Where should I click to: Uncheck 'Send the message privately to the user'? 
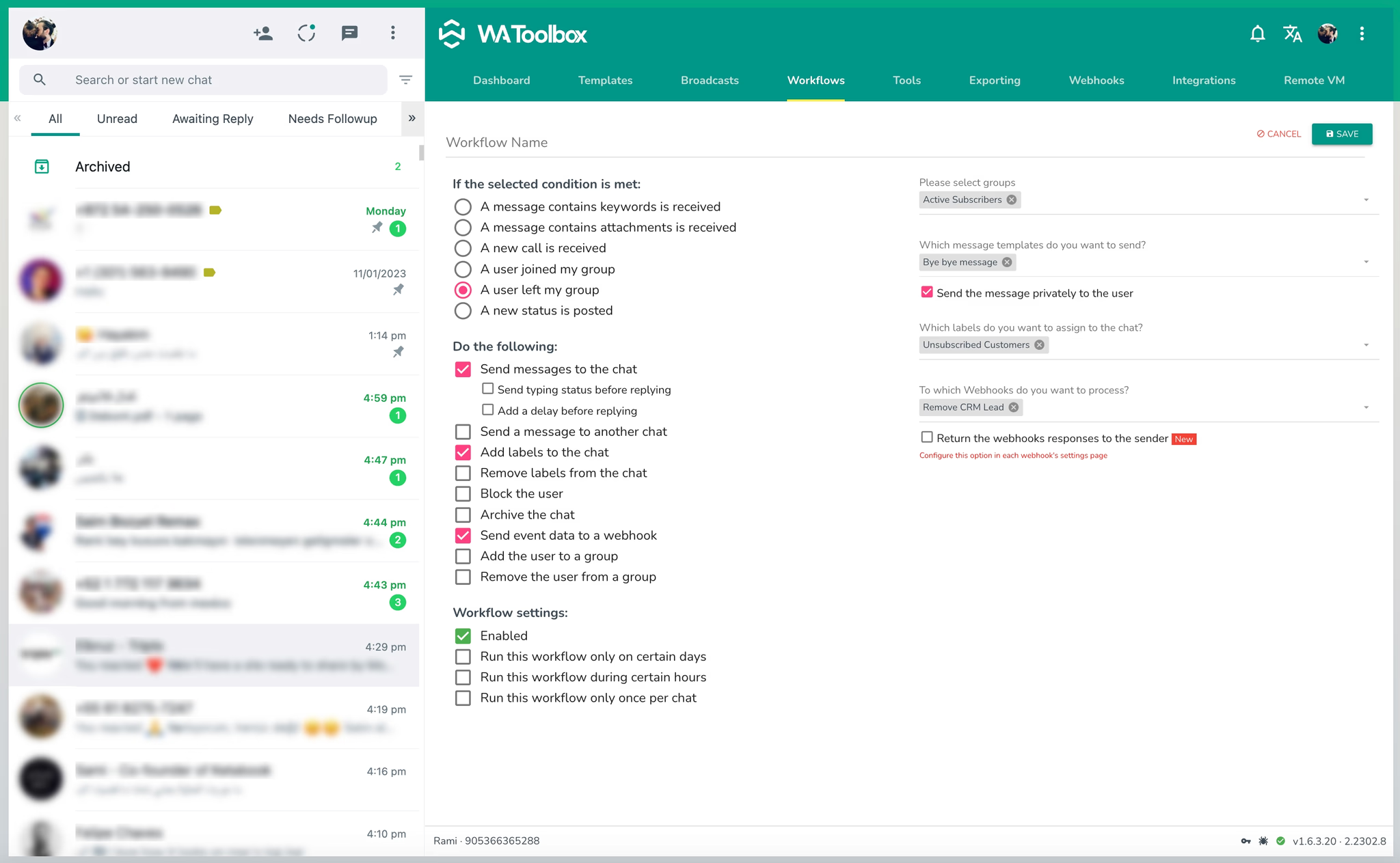927,292
